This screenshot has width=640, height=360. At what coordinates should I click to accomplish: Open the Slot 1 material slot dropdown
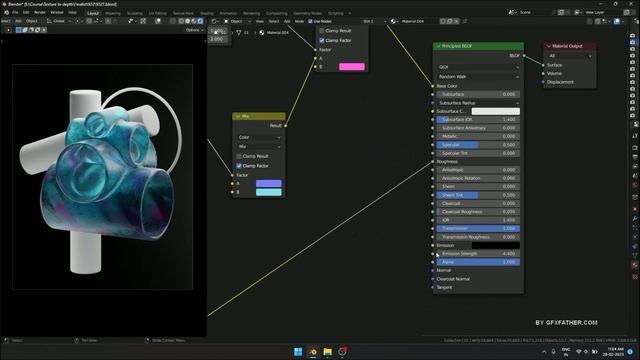tap(374, 21)
